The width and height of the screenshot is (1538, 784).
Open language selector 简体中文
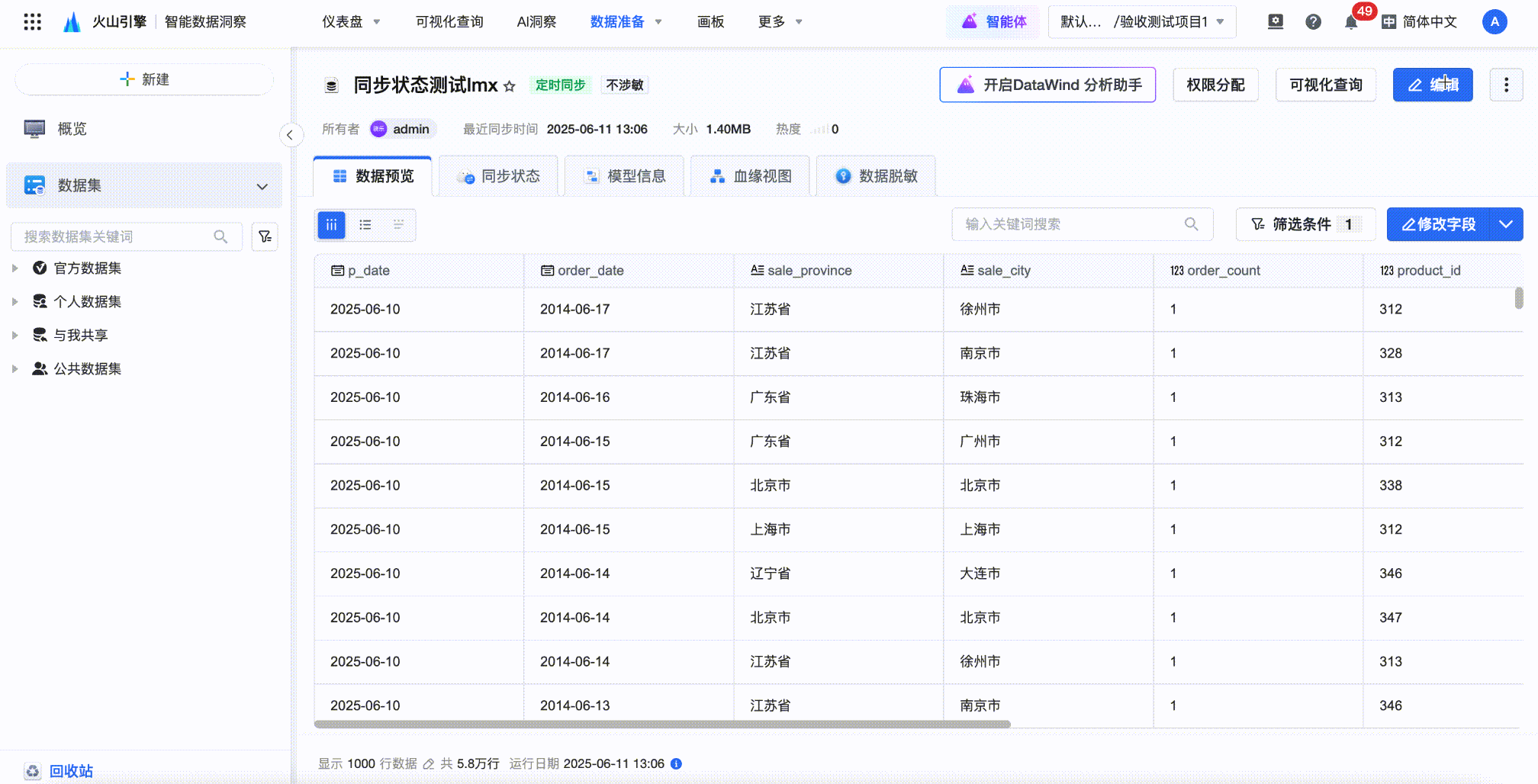tap(1420, 21)
